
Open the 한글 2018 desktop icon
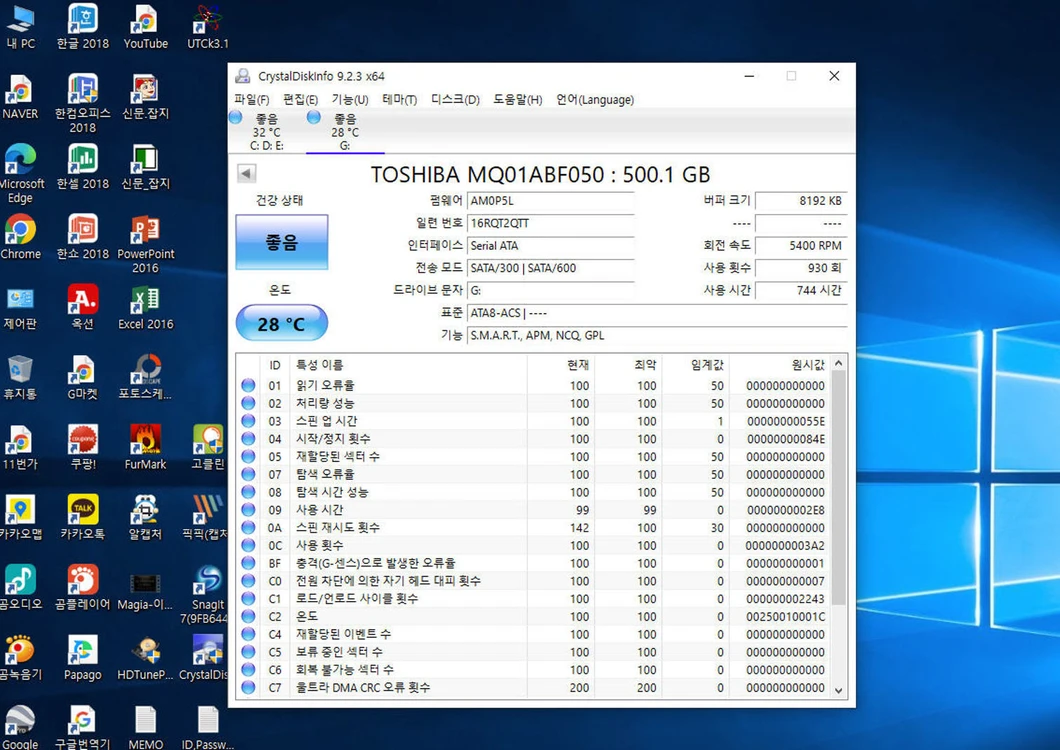82,27
